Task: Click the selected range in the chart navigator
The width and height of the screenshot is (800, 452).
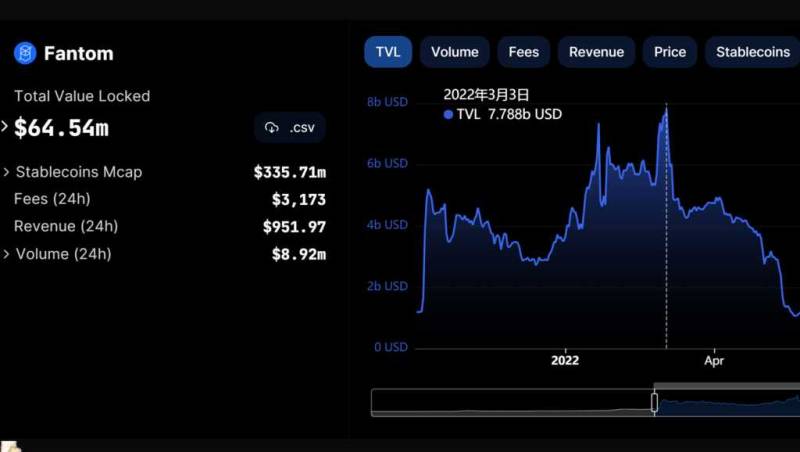Action: point(729,403)
